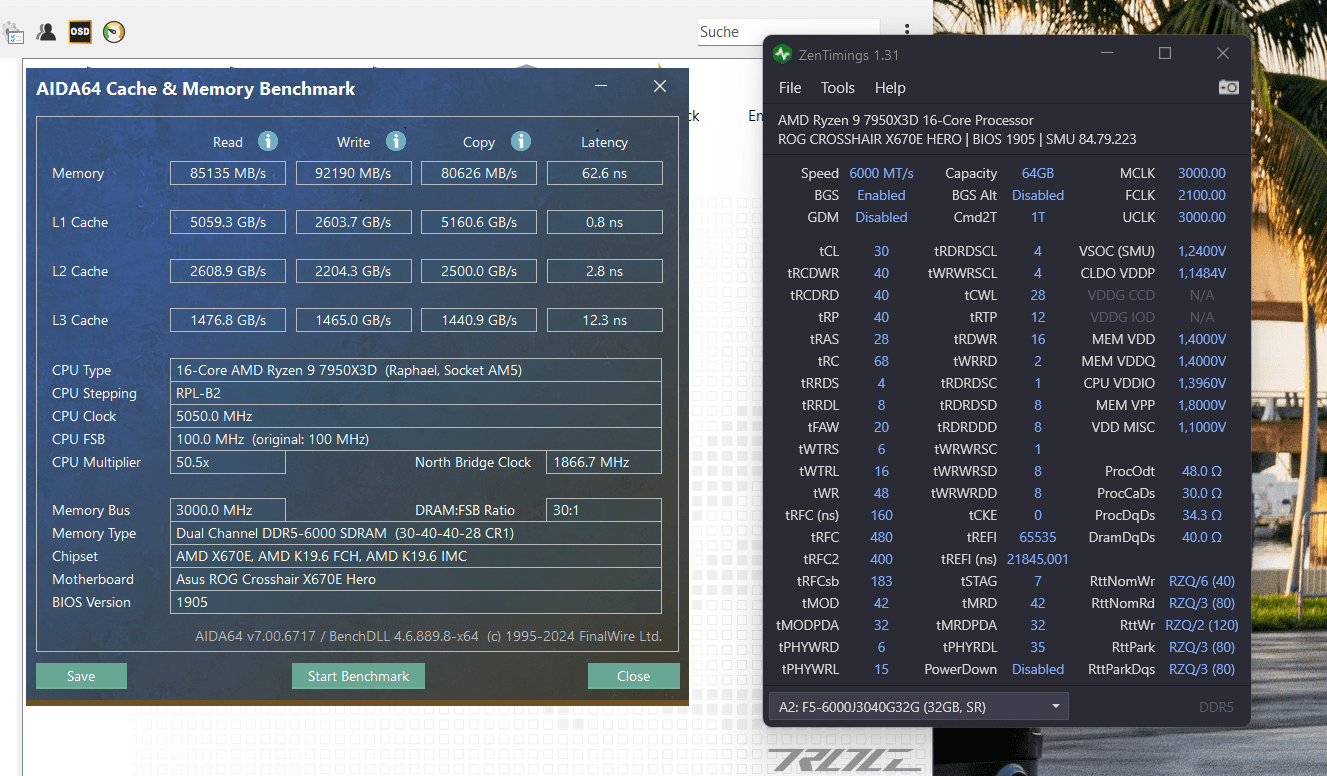Click the Copy info icon in AIDA64
The height and width of the screenshot is (776, 1327).
[519, 141]
